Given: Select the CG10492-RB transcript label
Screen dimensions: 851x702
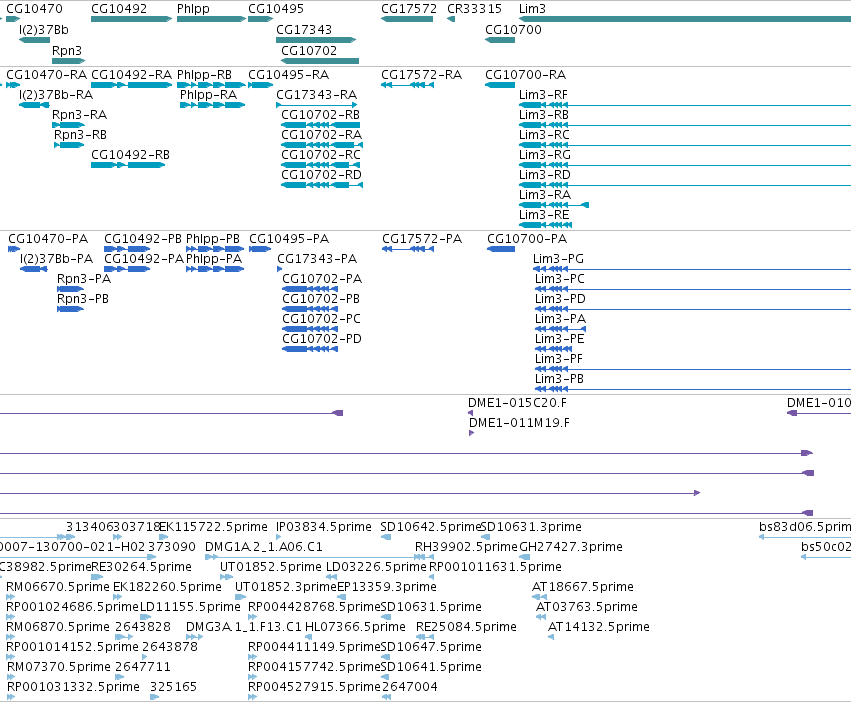Looking at the screenshot, I should tap(130, 155).
